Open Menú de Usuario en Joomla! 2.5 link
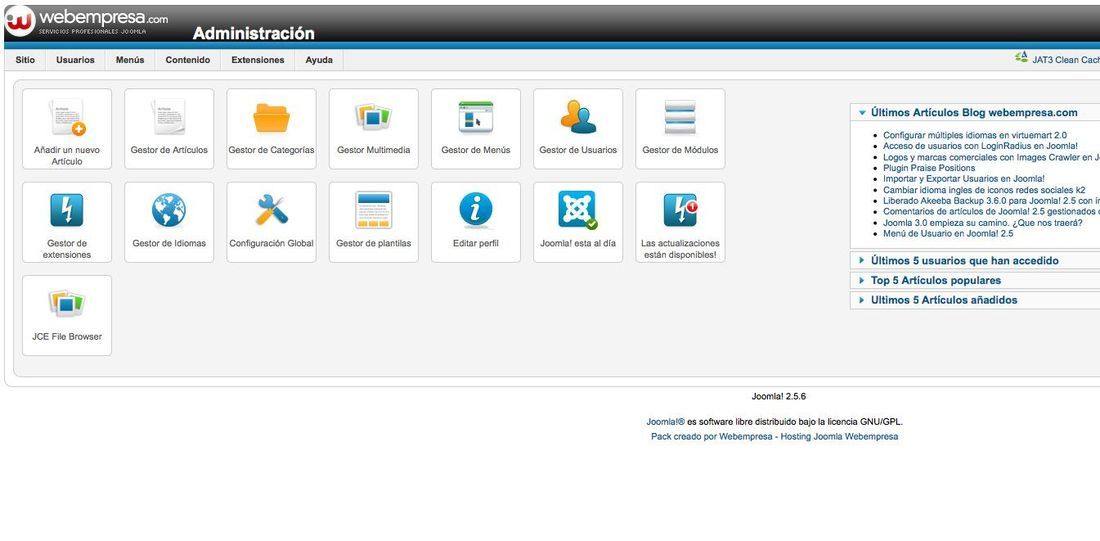 point(948,234)
